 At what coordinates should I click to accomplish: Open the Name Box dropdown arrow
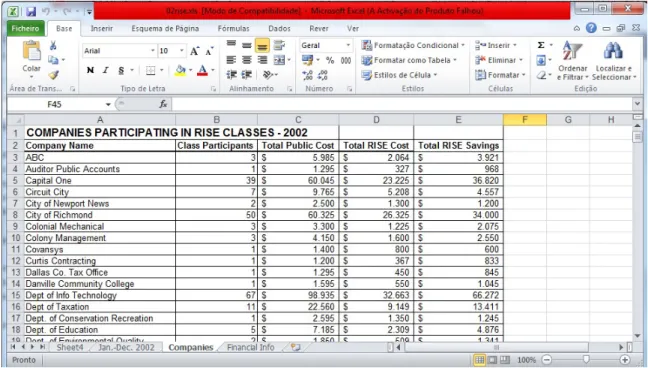click(x=108, y=105)
